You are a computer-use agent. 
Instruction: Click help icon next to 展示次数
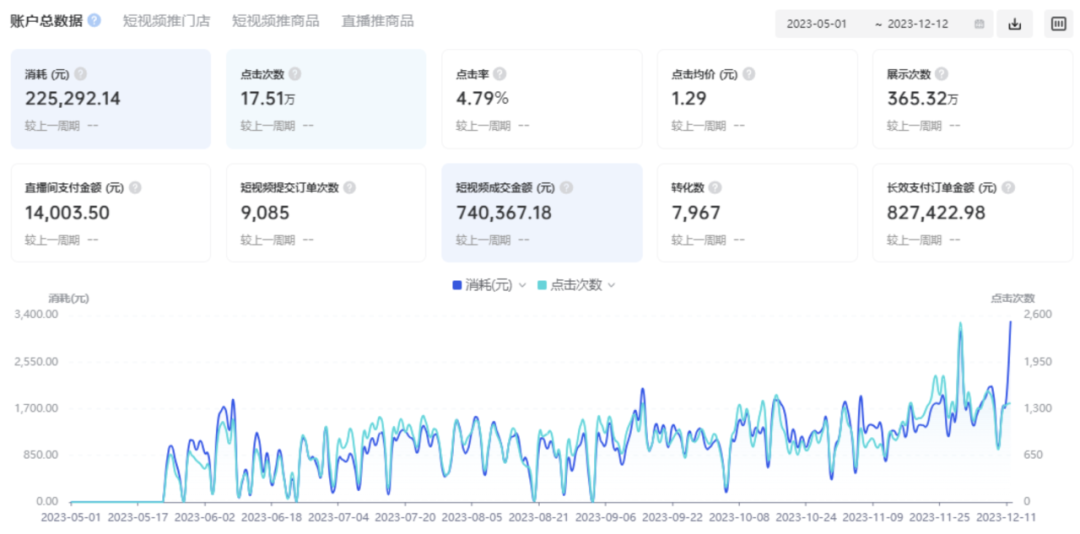[942, 74]
